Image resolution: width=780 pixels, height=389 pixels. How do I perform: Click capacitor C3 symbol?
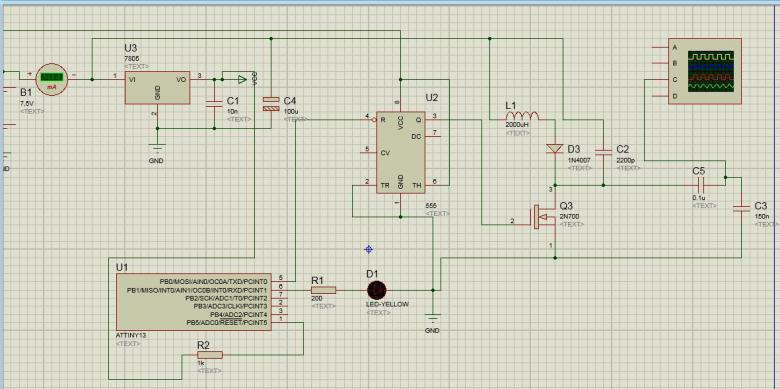(742, 207)
